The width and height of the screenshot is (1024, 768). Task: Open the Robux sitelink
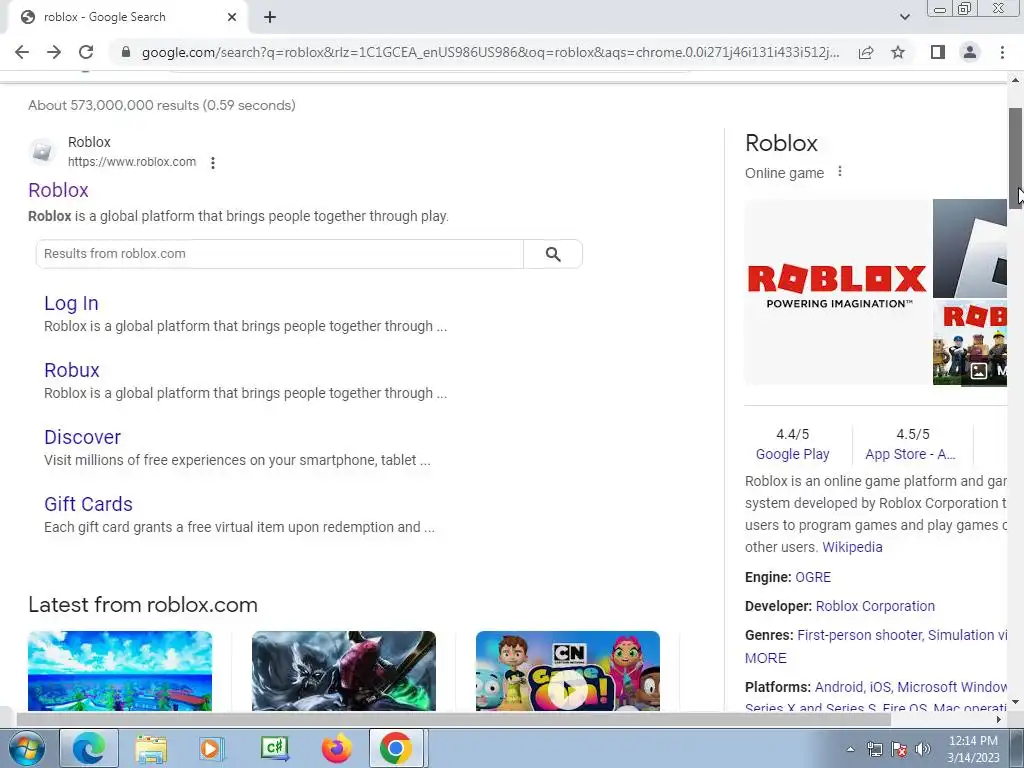tap(72, 370)
